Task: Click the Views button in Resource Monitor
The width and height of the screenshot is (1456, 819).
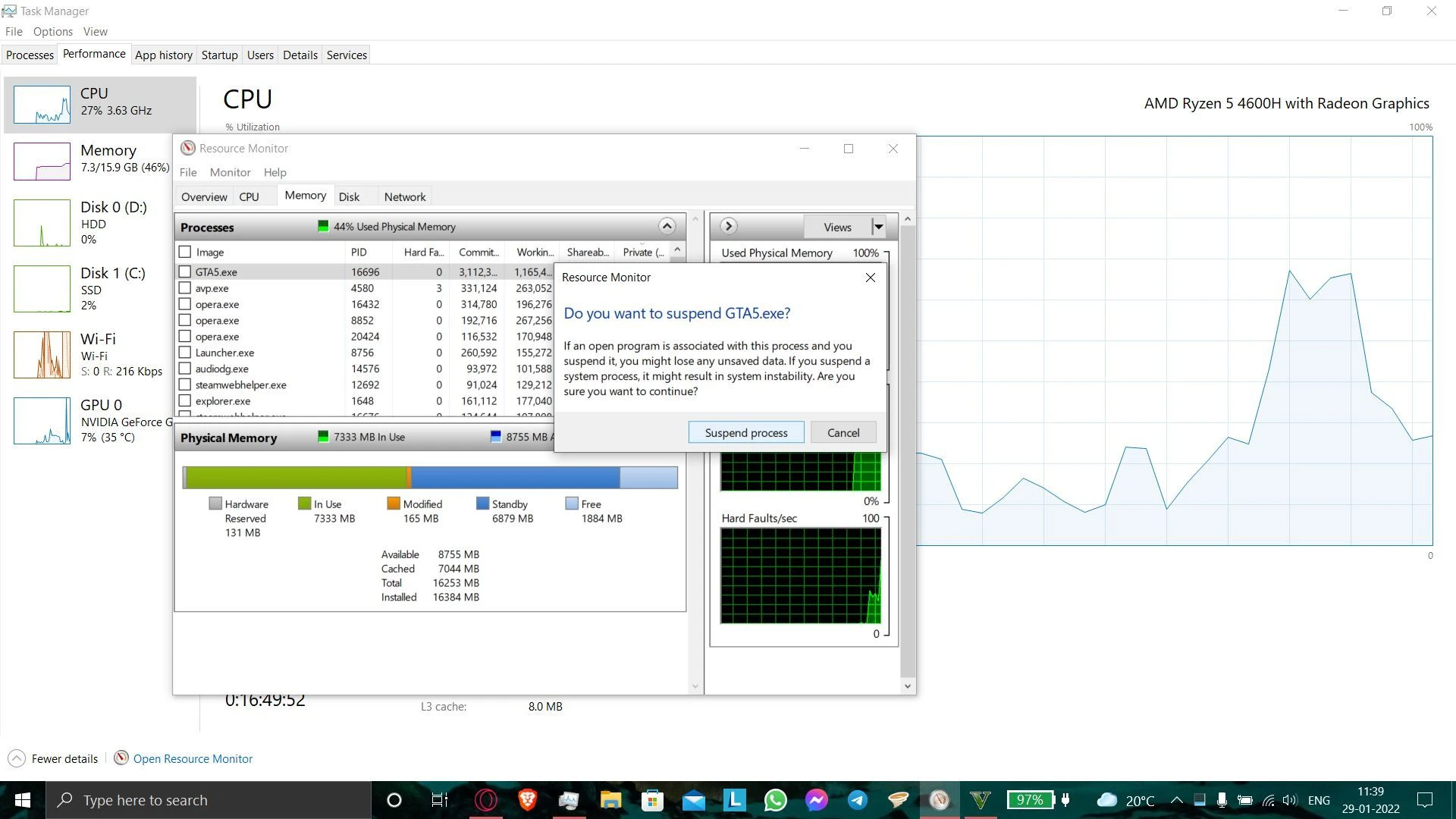Action: click(x=837, y=227)
